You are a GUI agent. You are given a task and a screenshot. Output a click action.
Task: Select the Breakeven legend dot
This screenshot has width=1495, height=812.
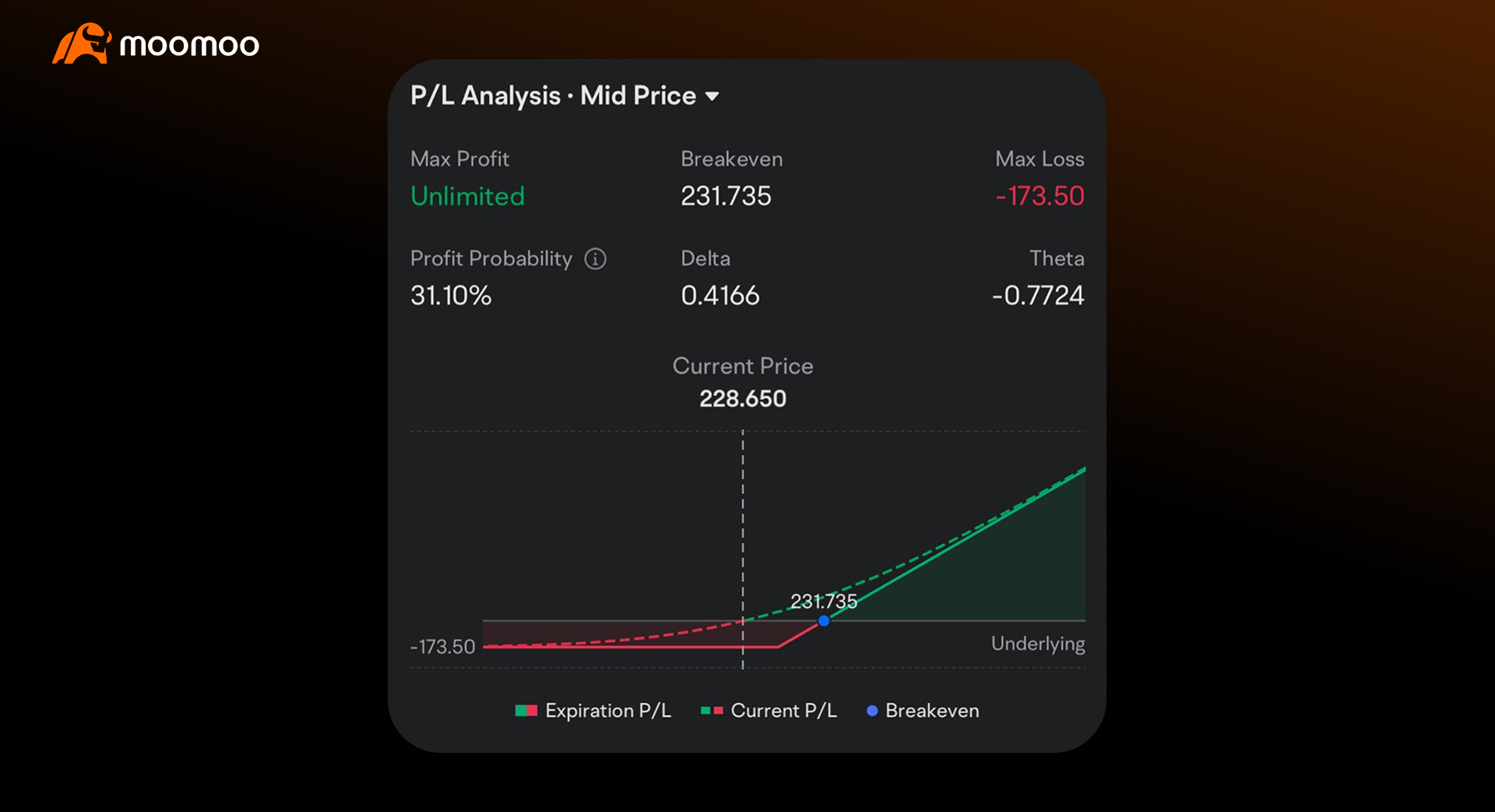(873, 710)
